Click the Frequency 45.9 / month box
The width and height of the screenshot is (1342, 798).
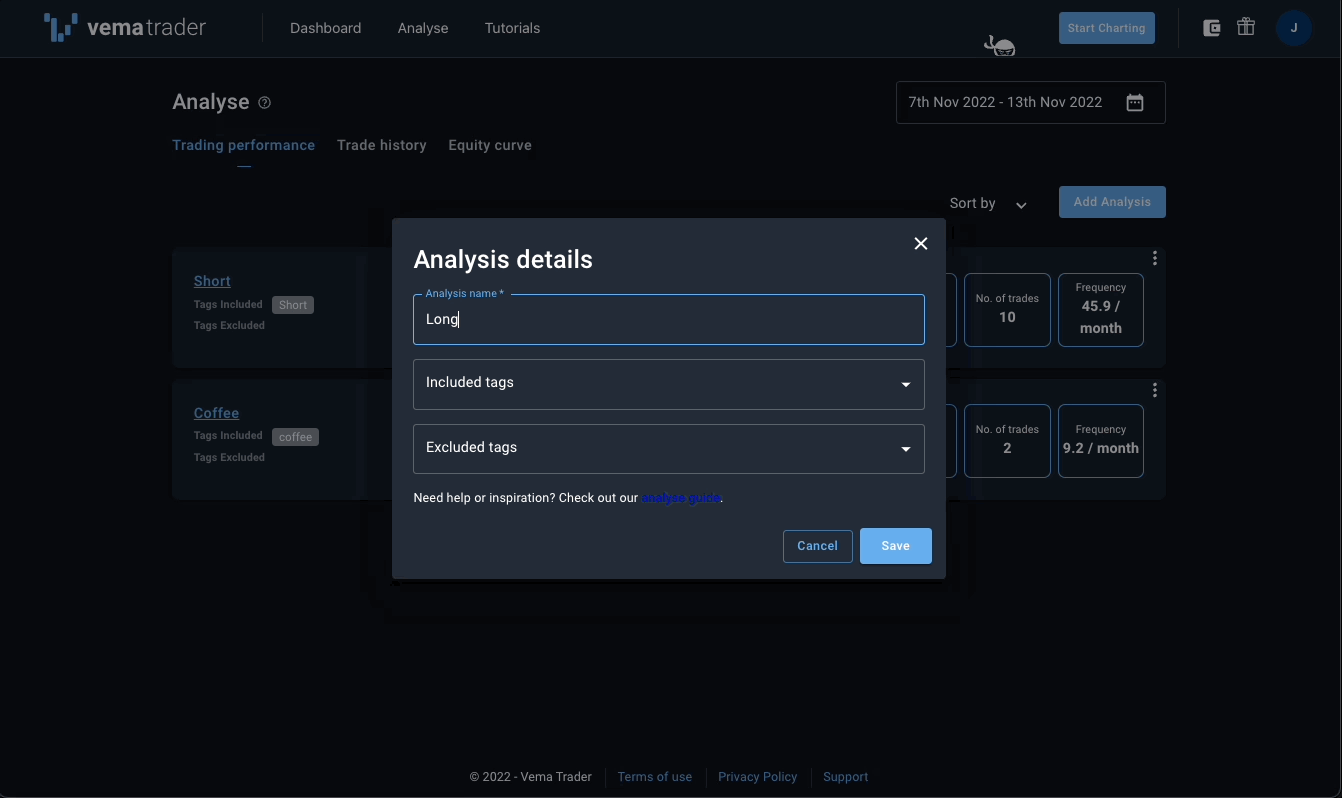(1101, 310)
